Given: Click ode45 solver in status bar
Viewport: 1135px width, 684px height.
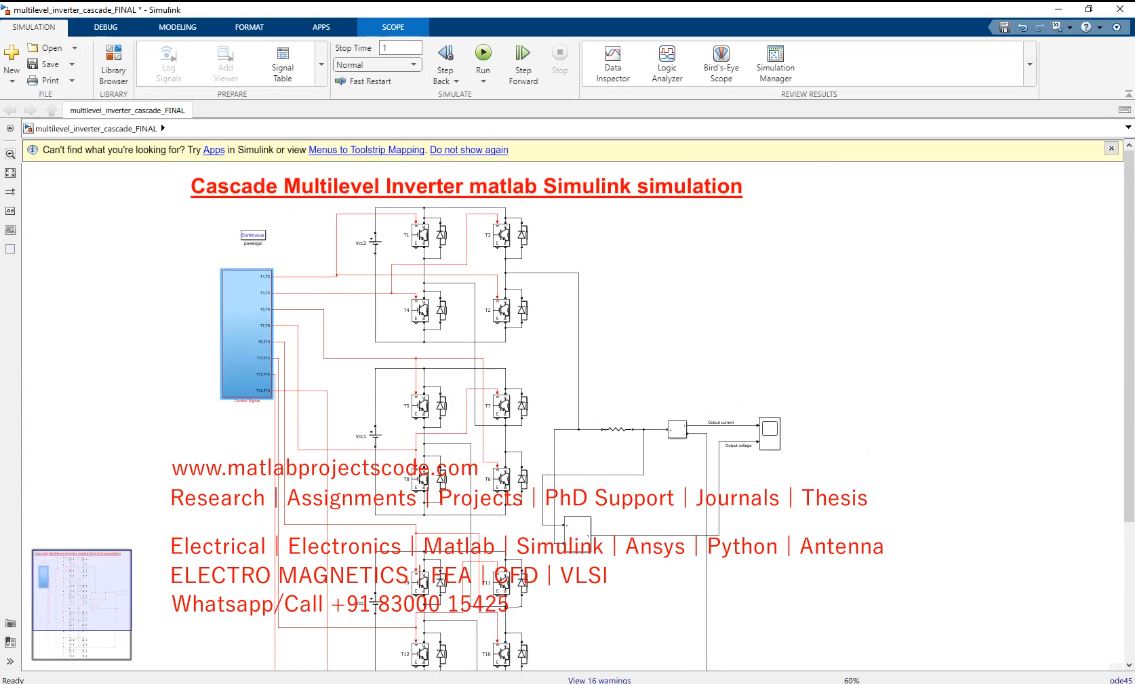Looking at the screenshot, I should (1121, 680).
